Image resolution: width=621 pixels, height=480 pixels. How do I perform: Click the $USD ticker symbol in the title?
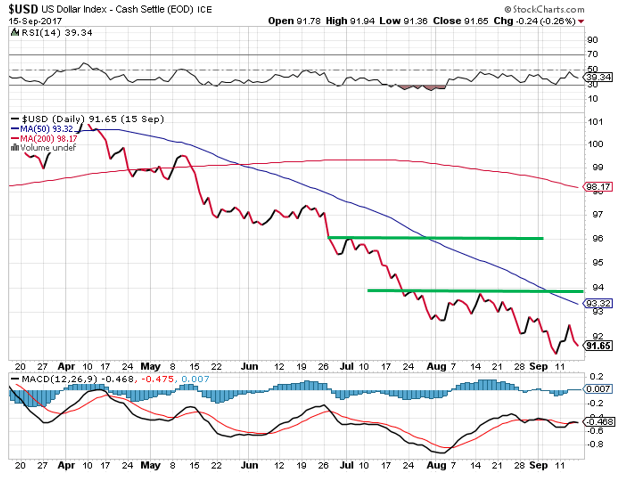click(24, 8)
